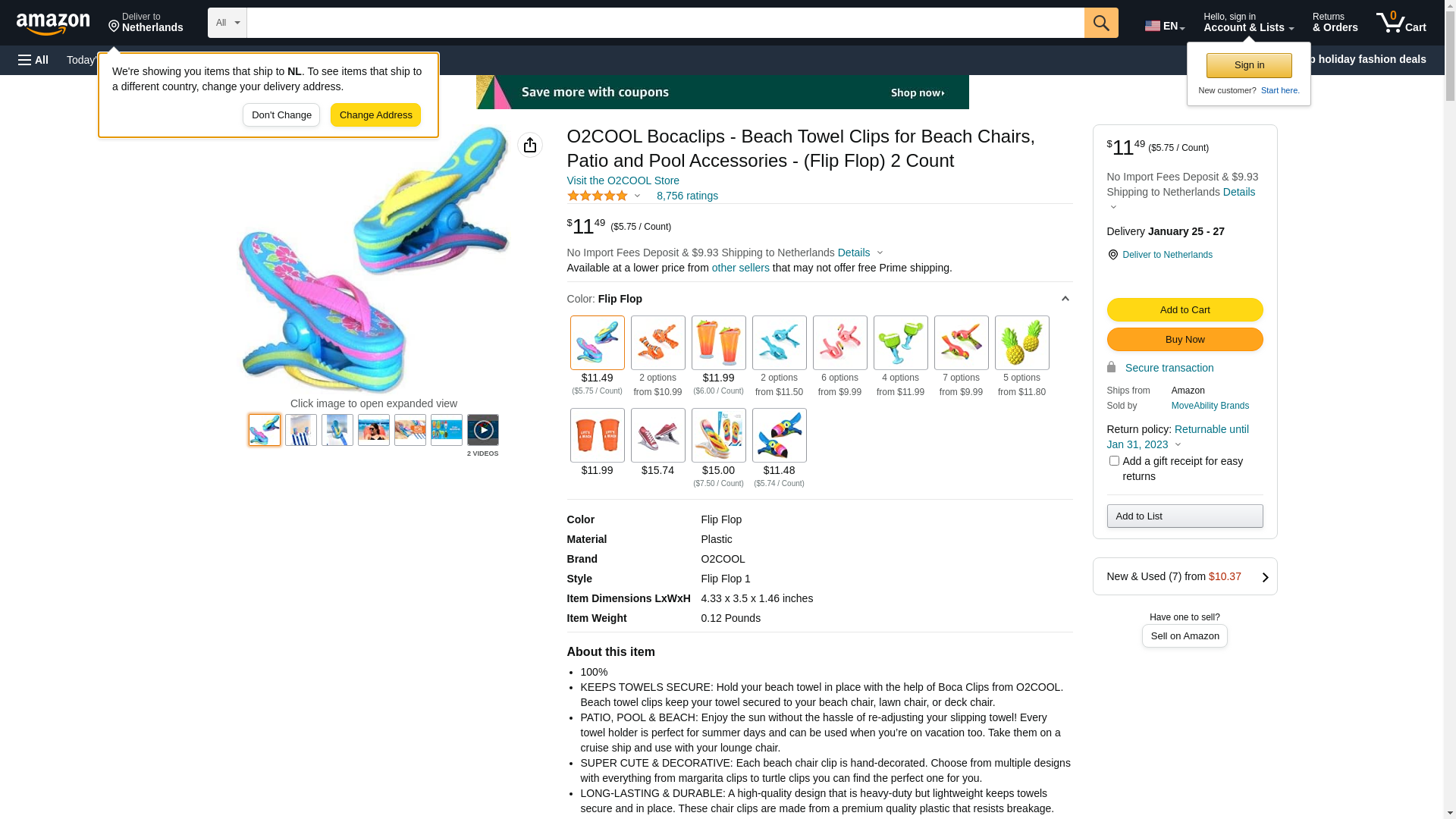
Task: Open the shopping cart
Action: [x=1401, y=23]
